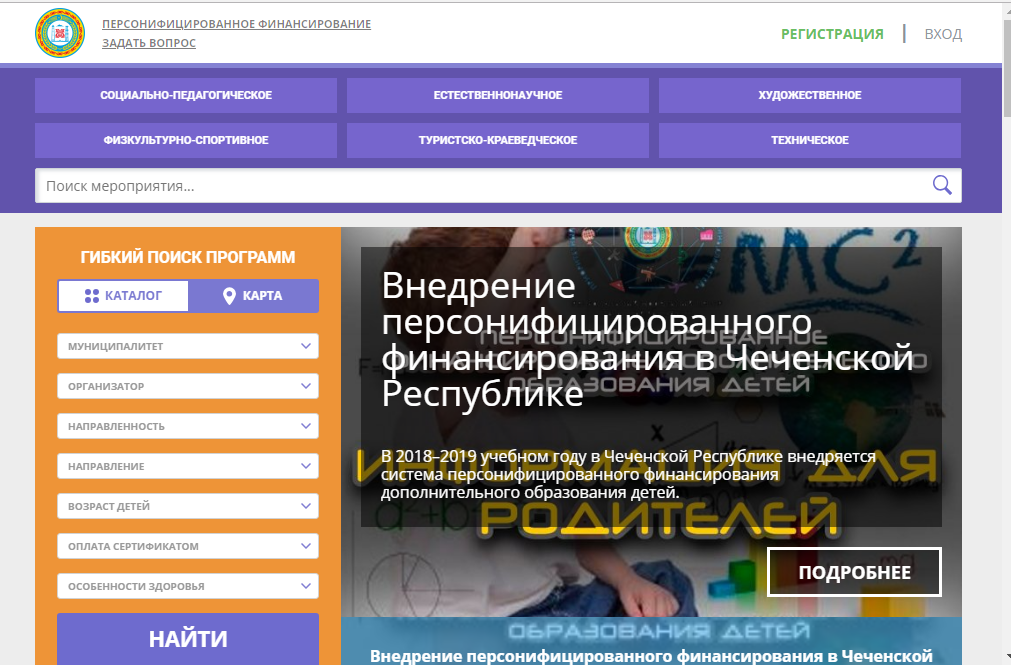Open the Направление dropdown list
The width and height of the screenshot is (1011, 665).
[x=188, y=466]
